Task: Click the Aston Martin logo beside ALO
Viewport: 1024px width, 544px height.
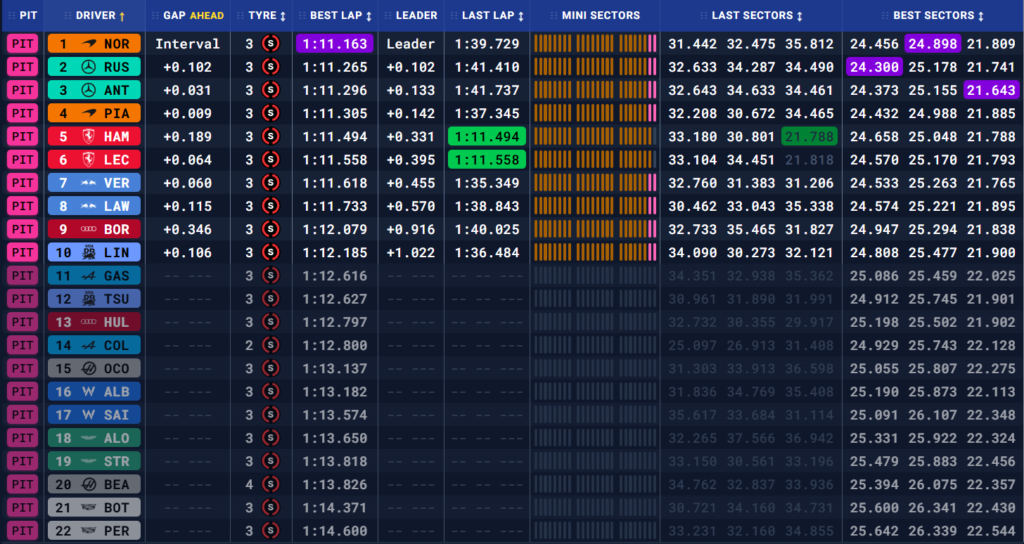Action: [89, 438]
